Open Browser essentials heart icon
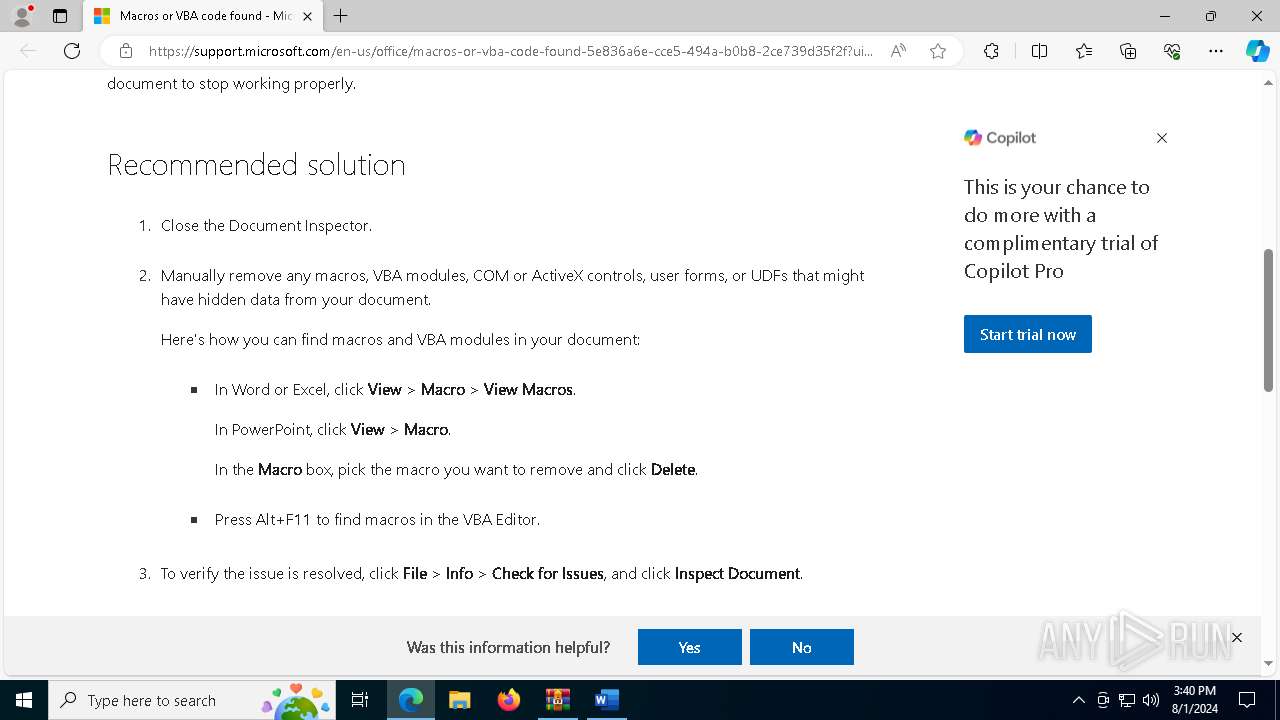 click(1172, 51)
